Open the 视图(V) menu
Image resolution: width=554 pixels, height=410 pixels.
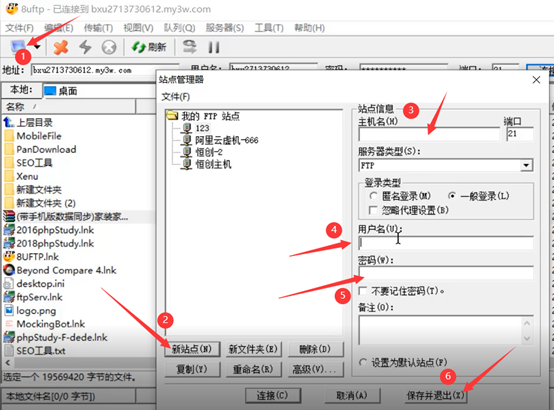[138, 28]
